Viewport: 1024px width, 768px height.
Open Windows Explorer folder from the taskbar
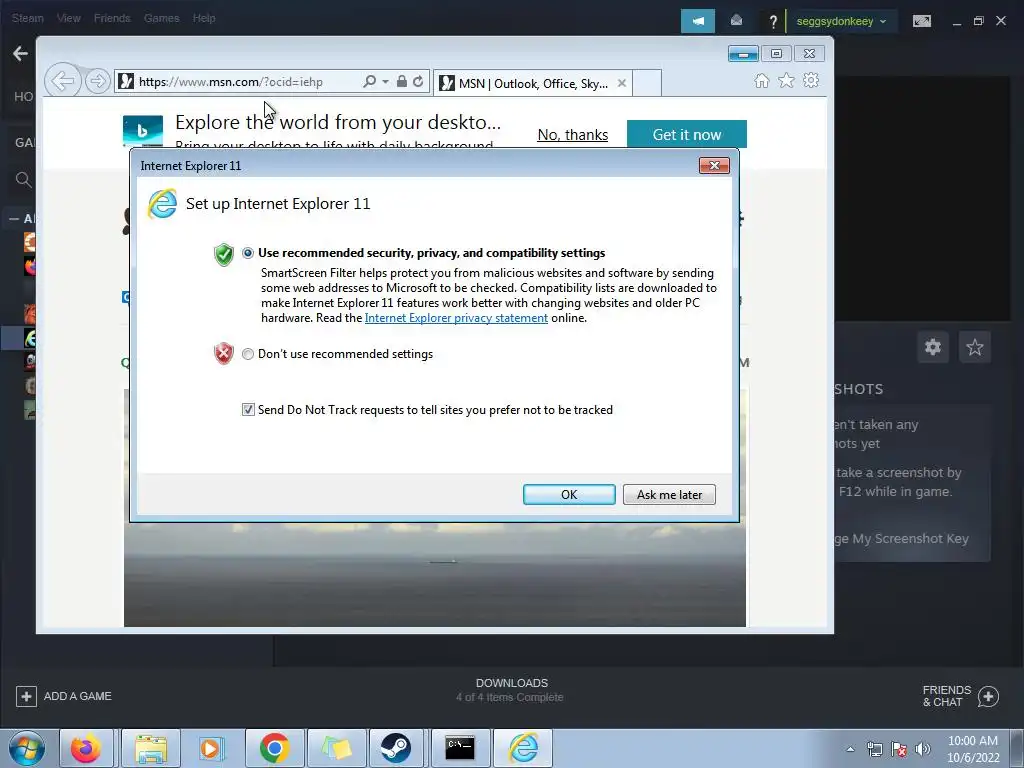point(150,748)
